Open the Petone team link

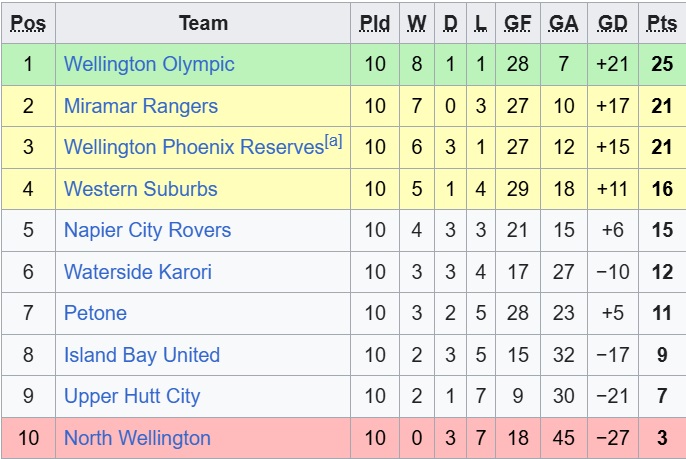pos(95,313)
